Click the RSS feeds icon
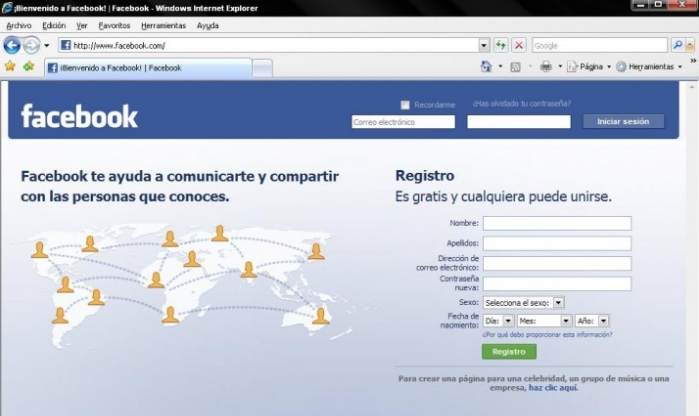 (x=515, y=67)
